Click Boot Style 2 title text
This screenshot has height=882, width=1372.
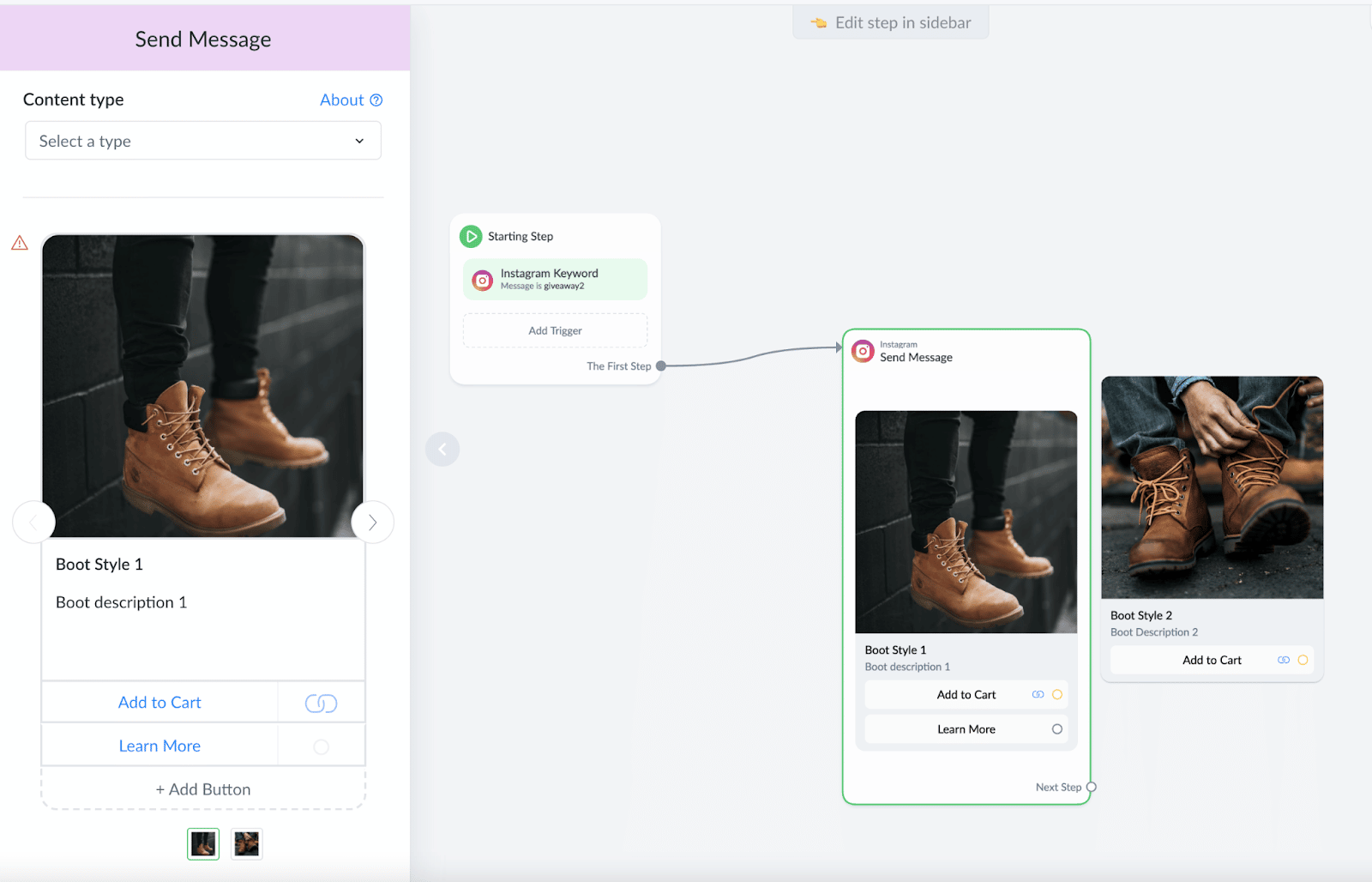(x=1141, y=615)
